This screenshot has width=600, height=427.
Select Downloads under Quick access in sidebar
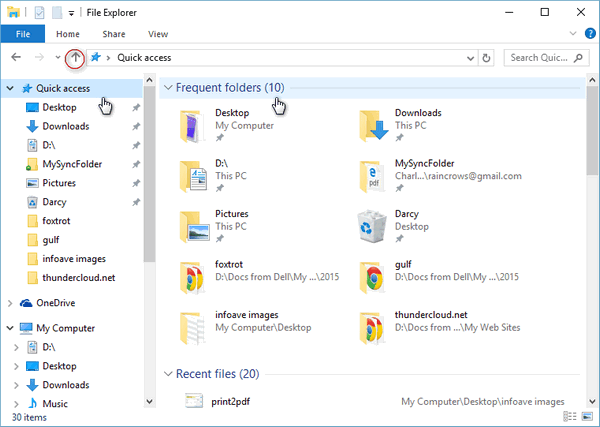(65, 126)
